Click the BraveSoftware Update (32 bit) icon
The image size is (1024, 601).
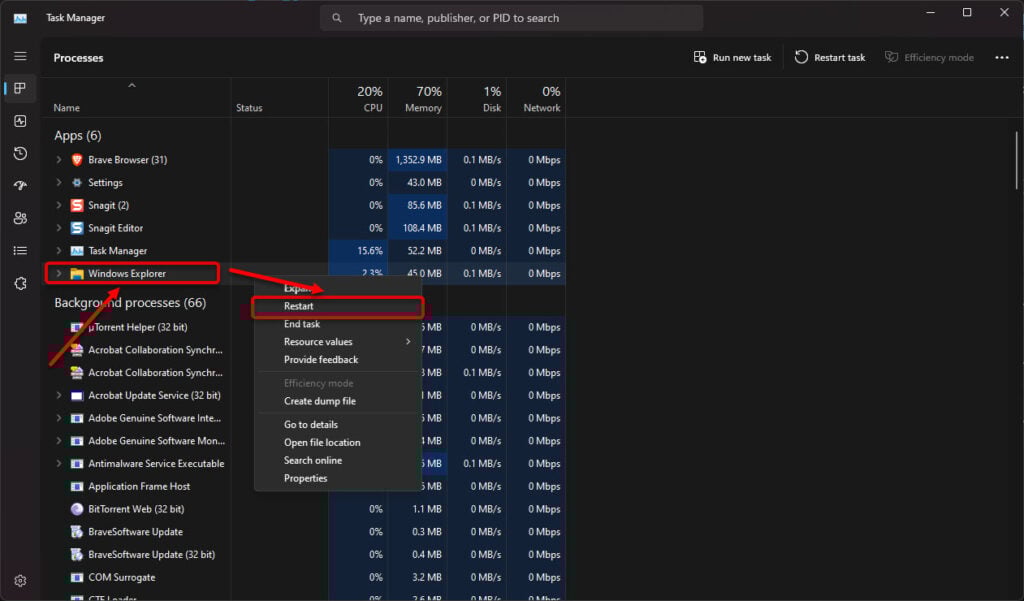tap(77, 555)
